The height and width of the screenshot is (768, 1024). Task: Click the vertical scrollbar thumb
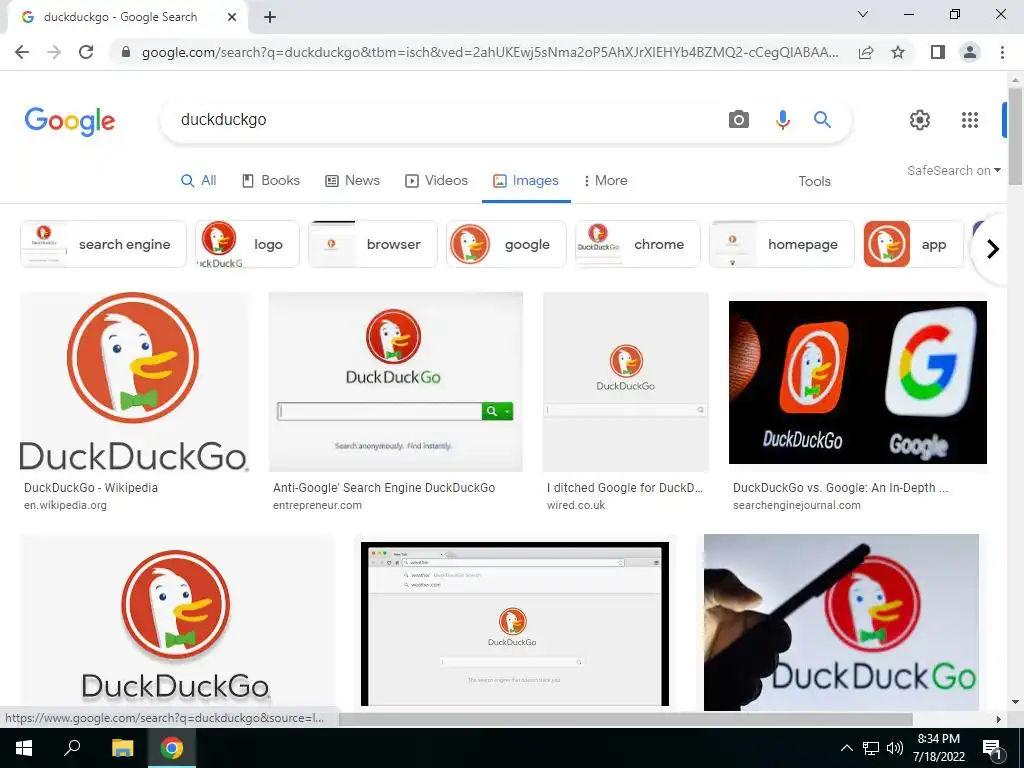click(x=1015, y=136)
